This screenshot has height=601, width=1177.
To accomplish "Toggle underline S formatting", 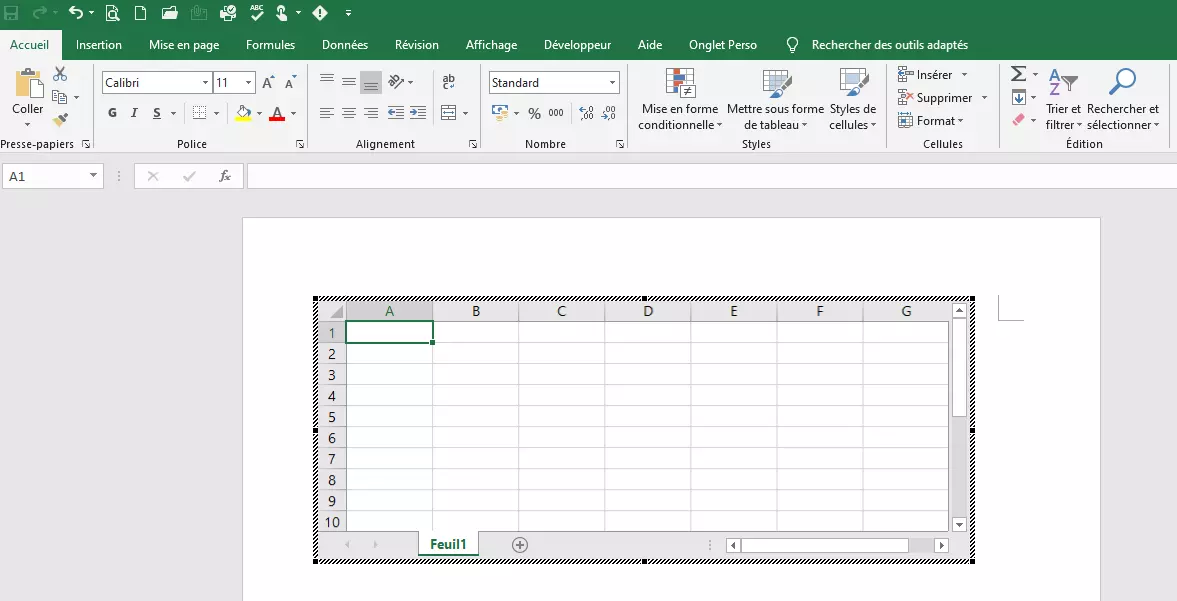I will pos(157,113).
